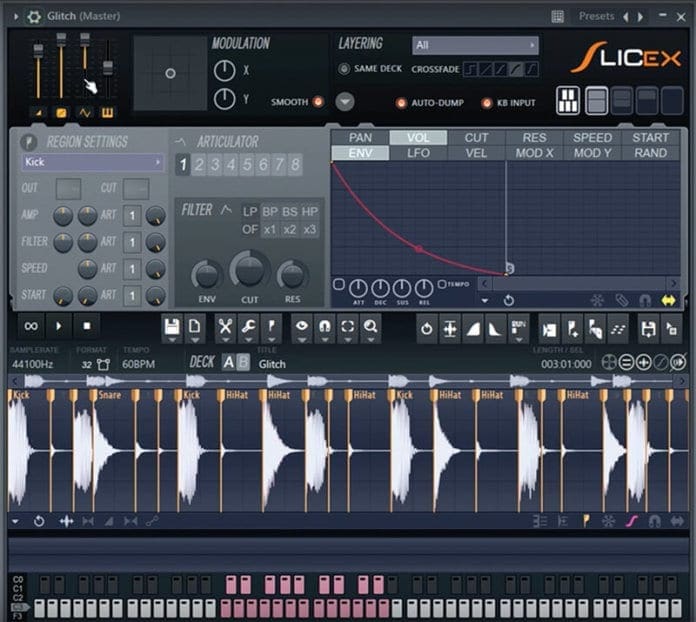This screenshot has width=696, height=622.
Task: Open the Layering 'All' dropdown
Action: pyautogui.click(x=475, y=45)
